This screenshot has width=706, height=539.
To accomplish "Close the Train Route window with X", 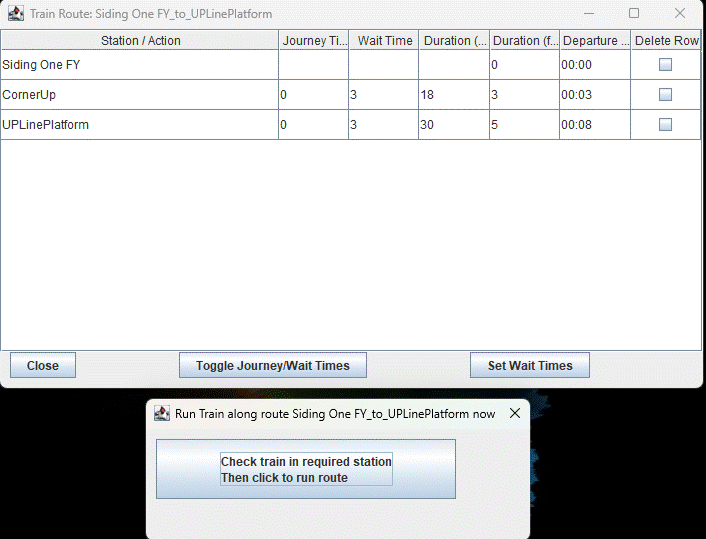I will [680, 14].
